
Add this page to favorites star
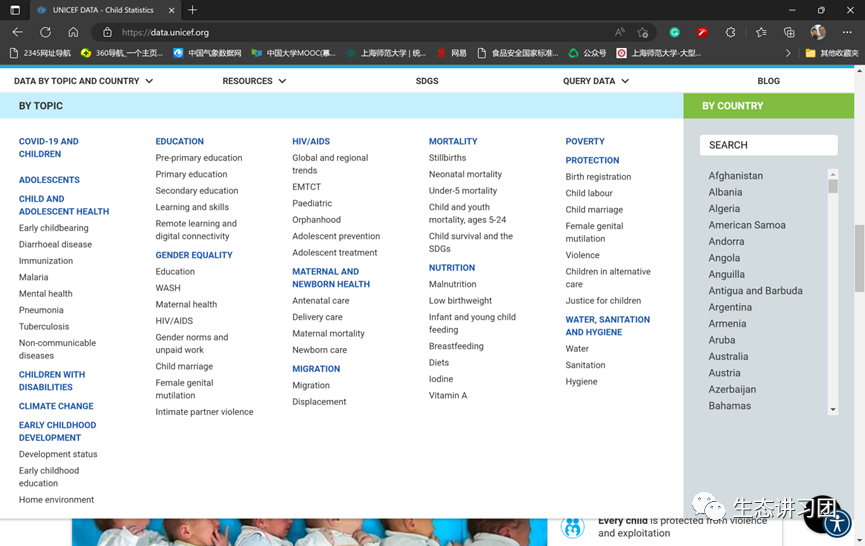click(642, 33)
